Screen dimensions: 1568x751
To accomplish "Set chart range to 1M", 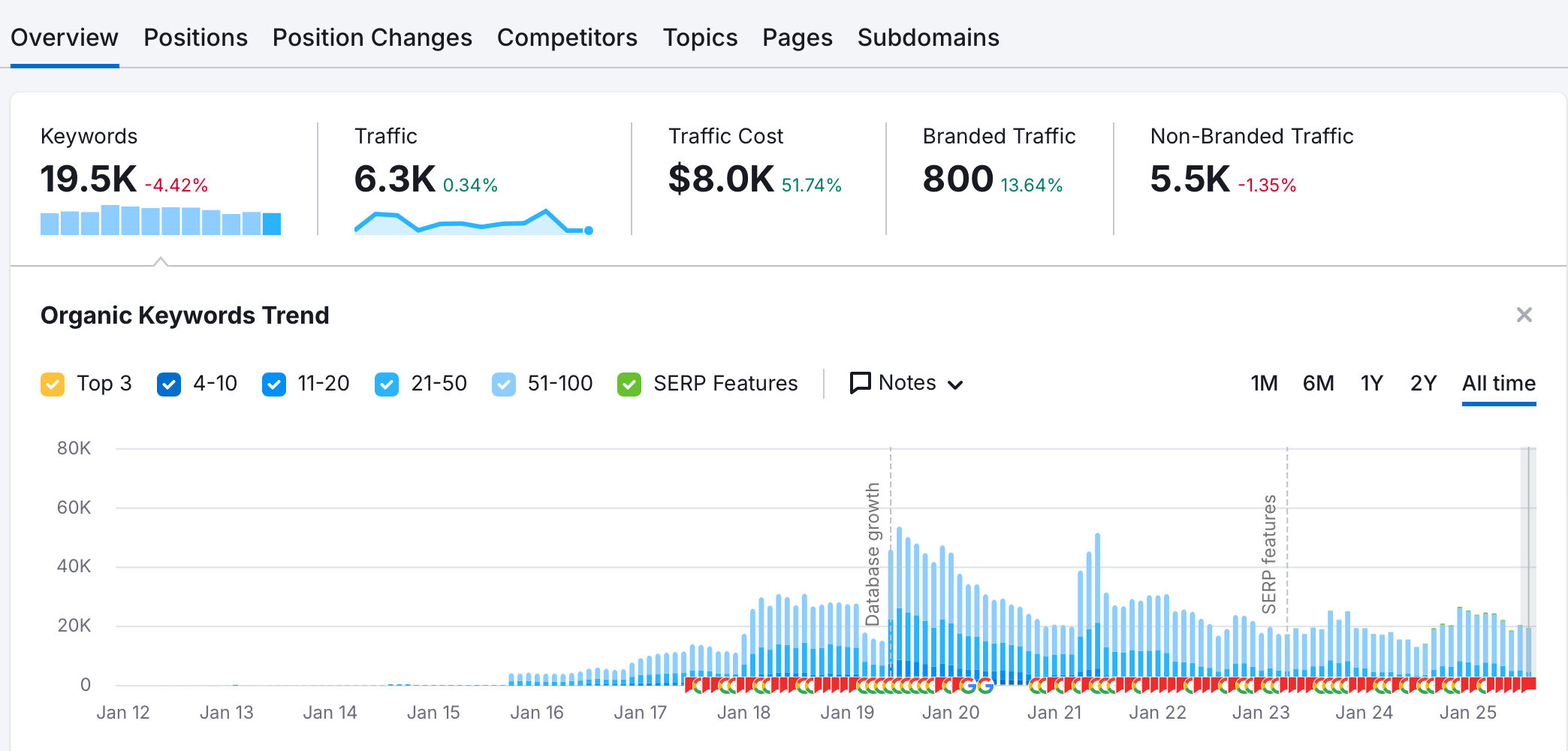I will (x=1264, y=383).
